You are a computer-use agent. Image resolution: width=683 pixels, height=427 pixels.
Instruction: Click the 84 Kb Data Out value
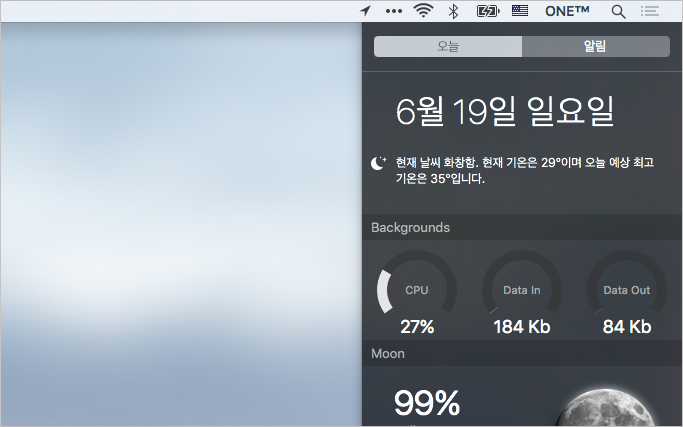tap(627, 327)
